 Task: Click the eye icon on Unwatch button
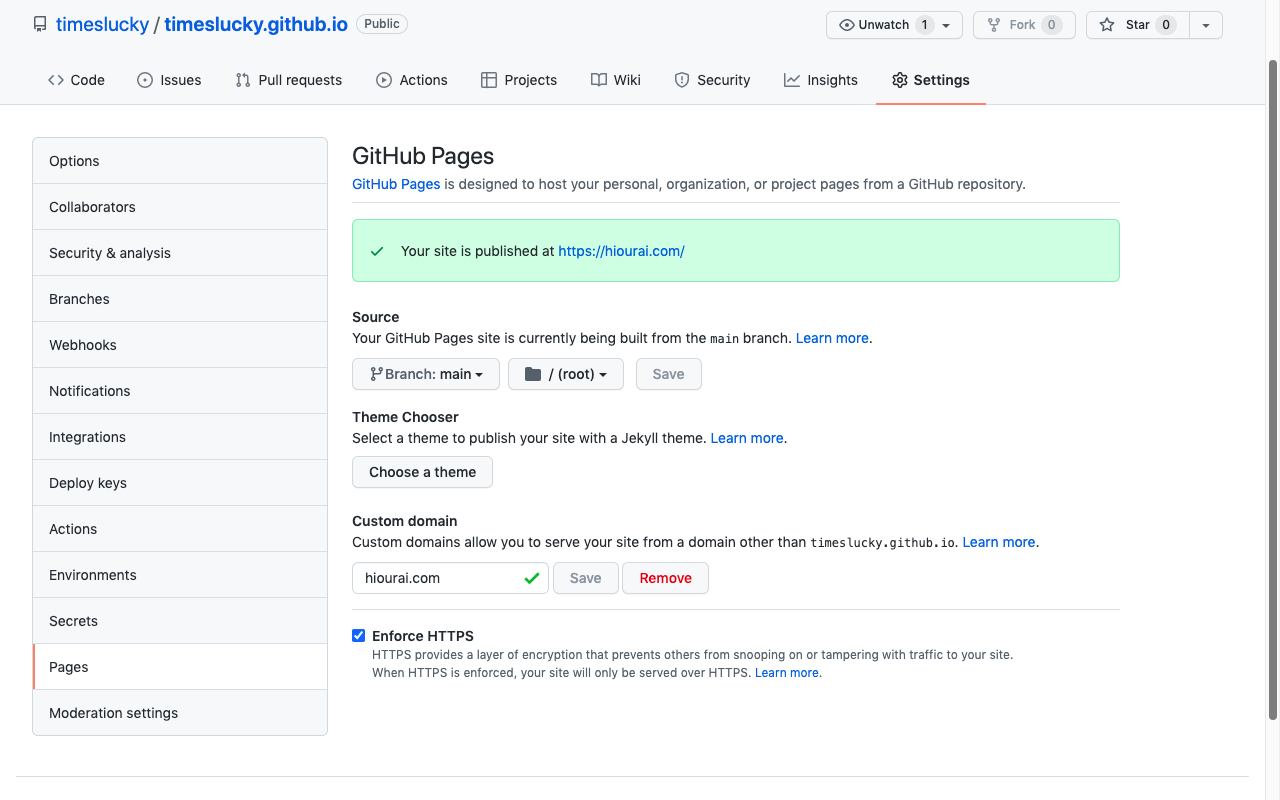(847, 25)
